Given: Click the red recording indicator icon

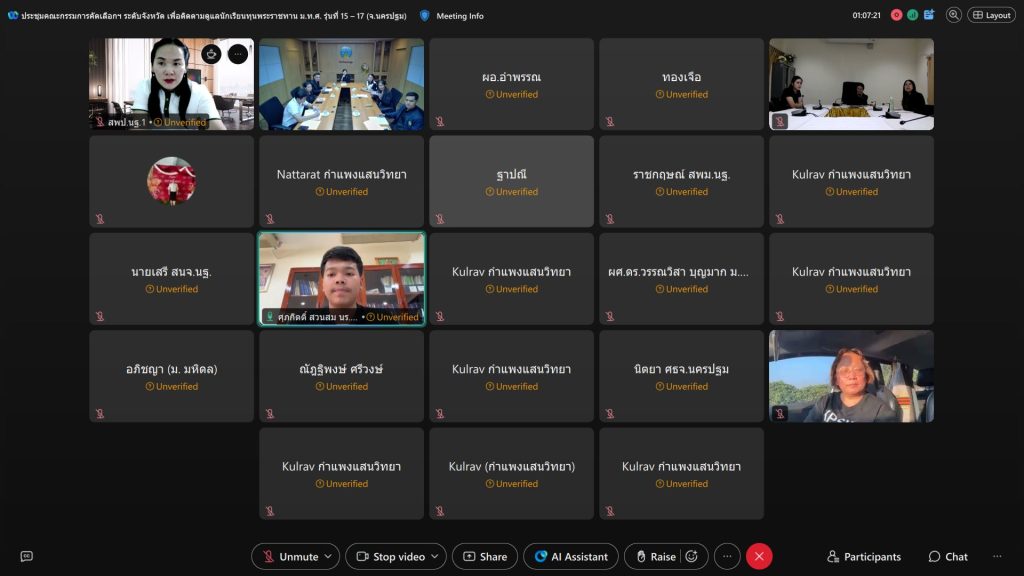Looking at the screenshot, I should (x=896, y=15).
